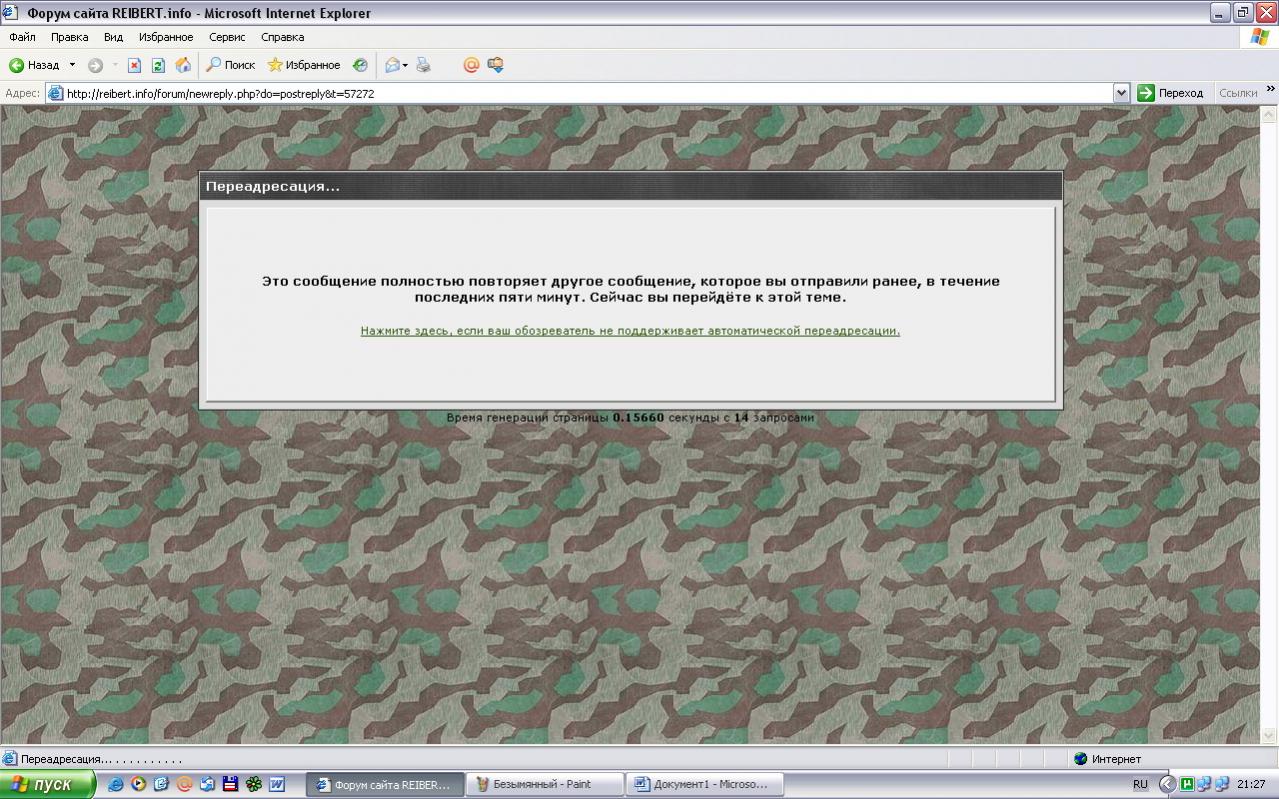Close the Internet Explorer window
1279x799 pixels.
1265,13
